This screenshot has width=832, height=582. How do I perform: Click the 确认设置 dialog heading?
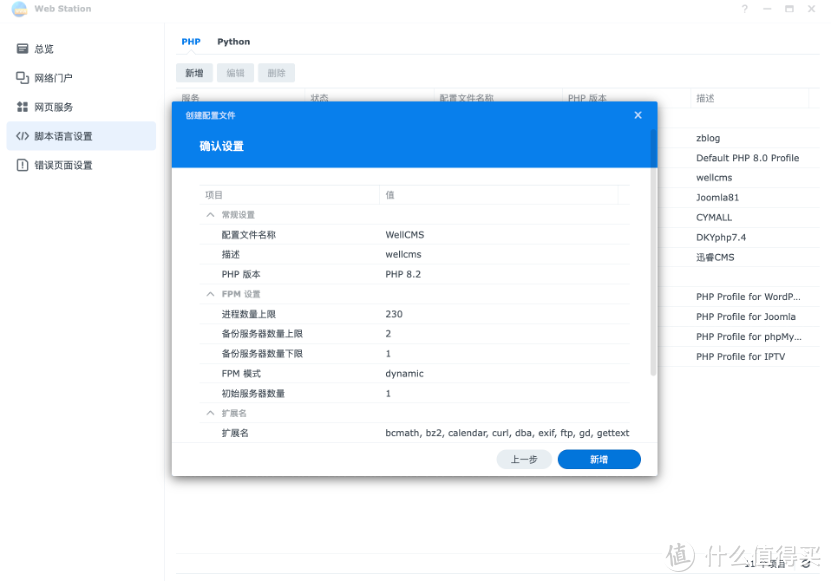pos(221,146)
